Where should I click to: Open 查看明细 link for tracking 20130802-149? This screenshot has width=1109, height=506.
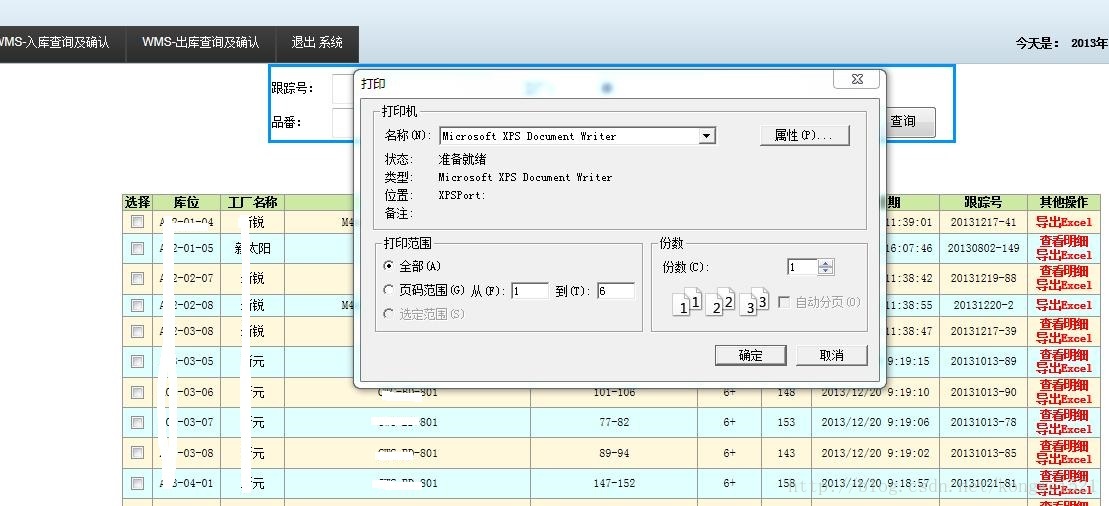pyautogui.click(x=1063, y=241)
